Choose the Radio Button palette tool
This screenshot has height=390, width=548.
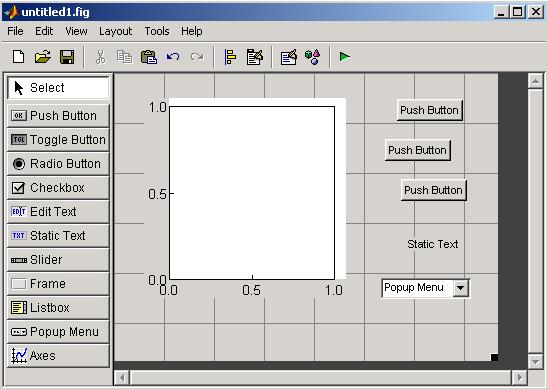pyautogui.click(x=58, y=164)
